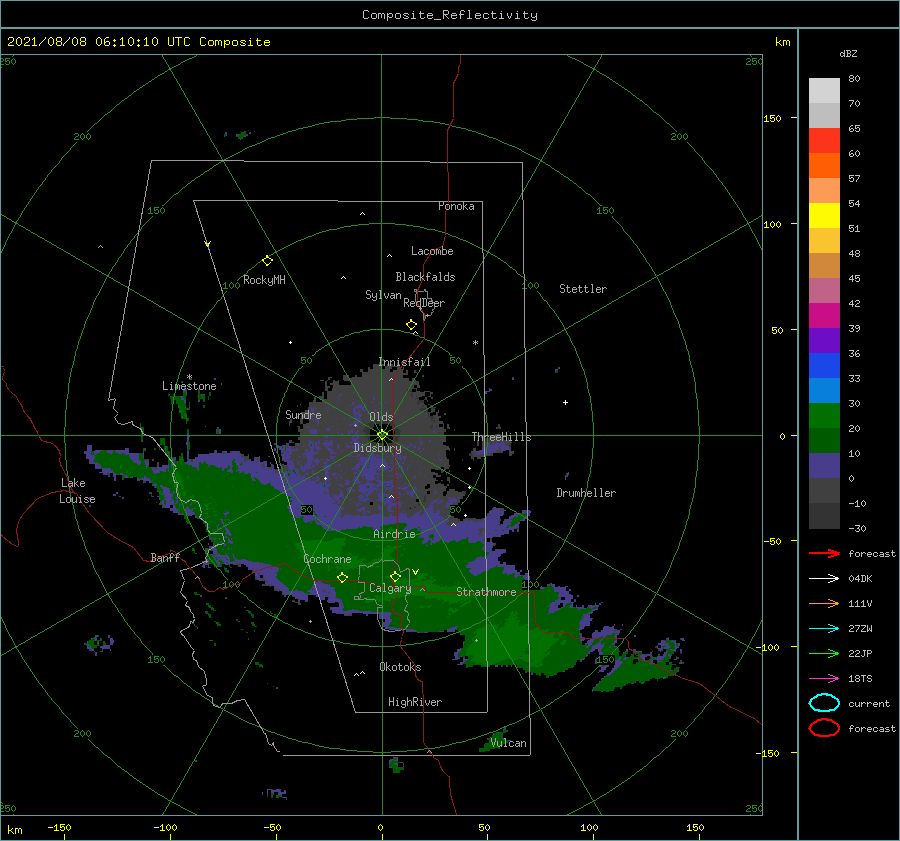Choose the purple 39–36 dBZ swatch
The width and height of the screenshot is (900, 841).
[x=824, y=340]
